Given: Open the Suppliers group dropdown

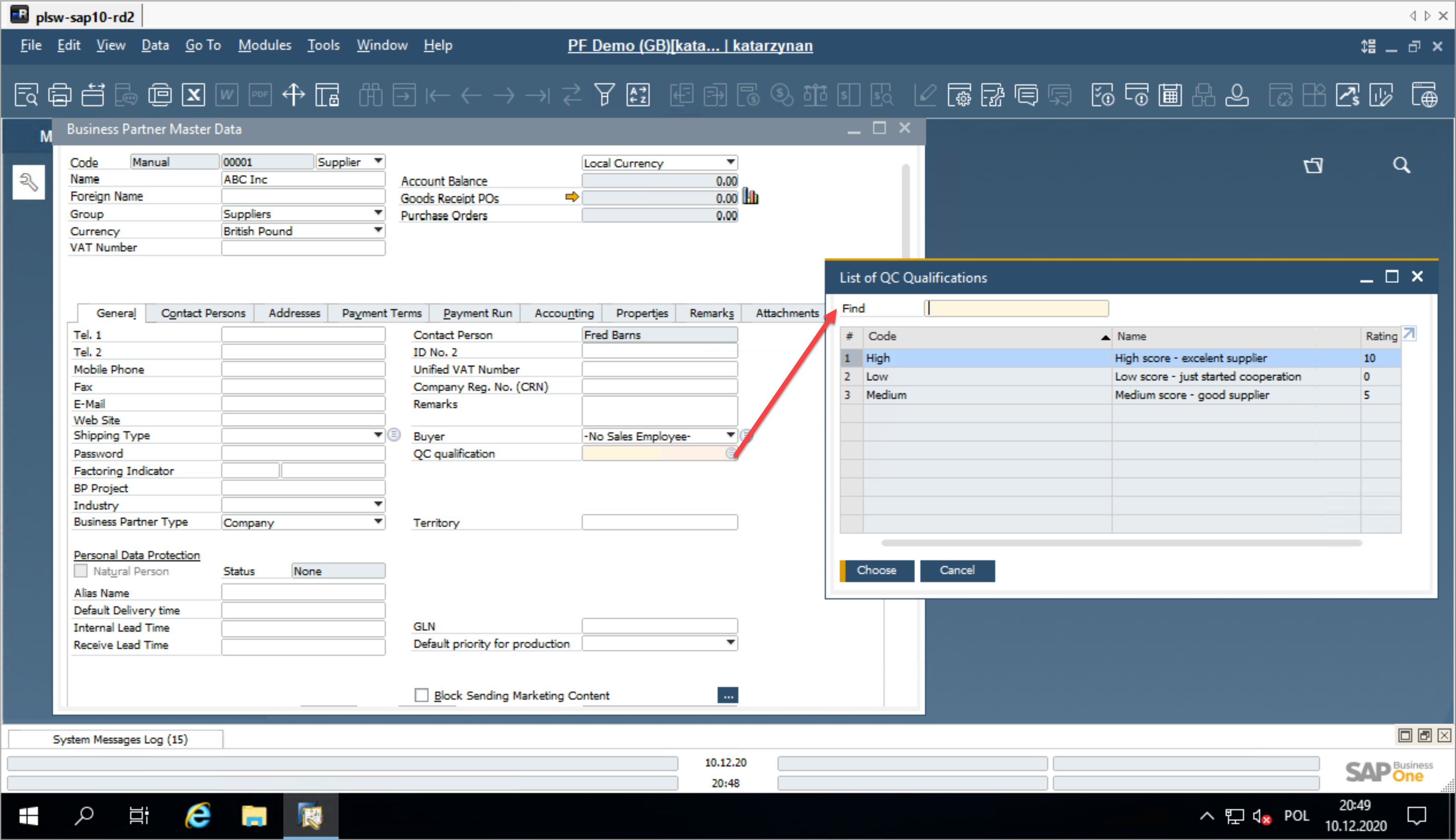Looking at the screenshot, I should point(378,213).
